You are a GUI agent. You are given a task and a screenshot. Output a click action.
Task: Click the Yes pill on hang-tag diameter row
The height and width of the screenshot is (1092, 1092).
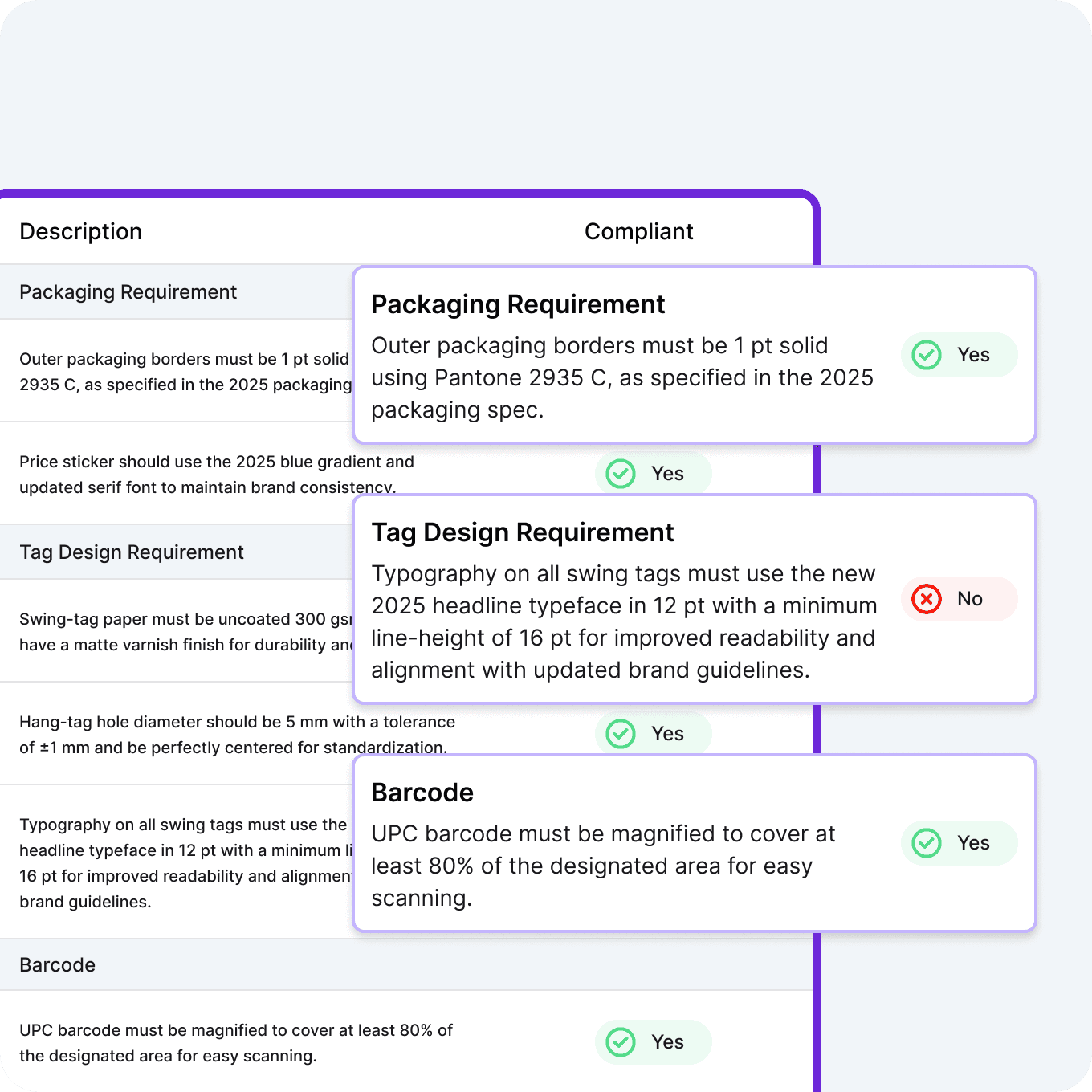pyautogui.click(x=653, y=733)
